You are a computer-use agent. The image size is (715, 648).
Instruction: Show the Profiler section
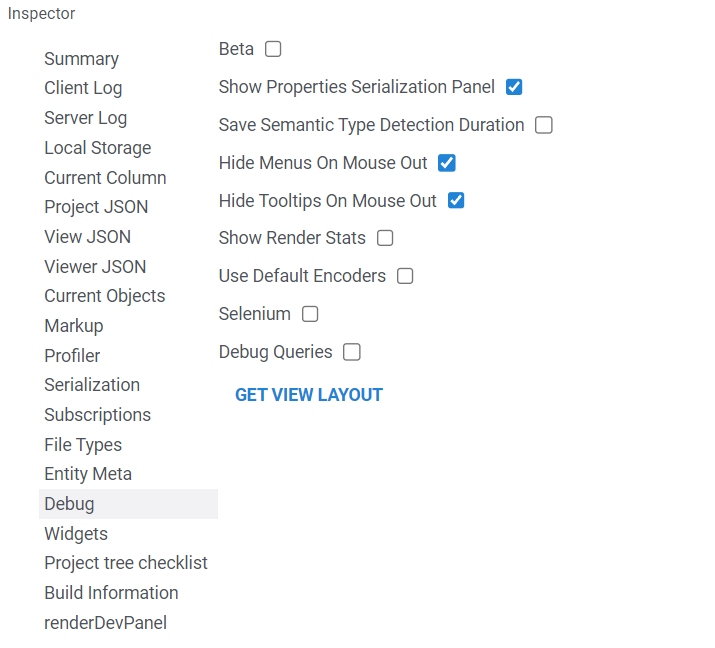point(72,355)
